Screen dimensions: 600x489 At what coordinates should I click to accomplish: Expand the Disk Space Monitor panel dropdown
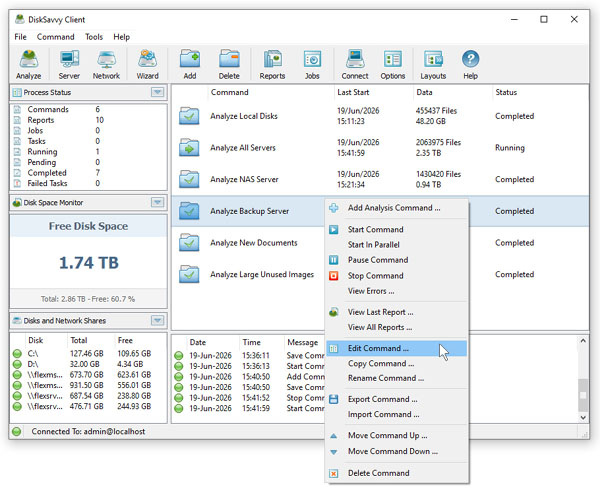(158, 202)
